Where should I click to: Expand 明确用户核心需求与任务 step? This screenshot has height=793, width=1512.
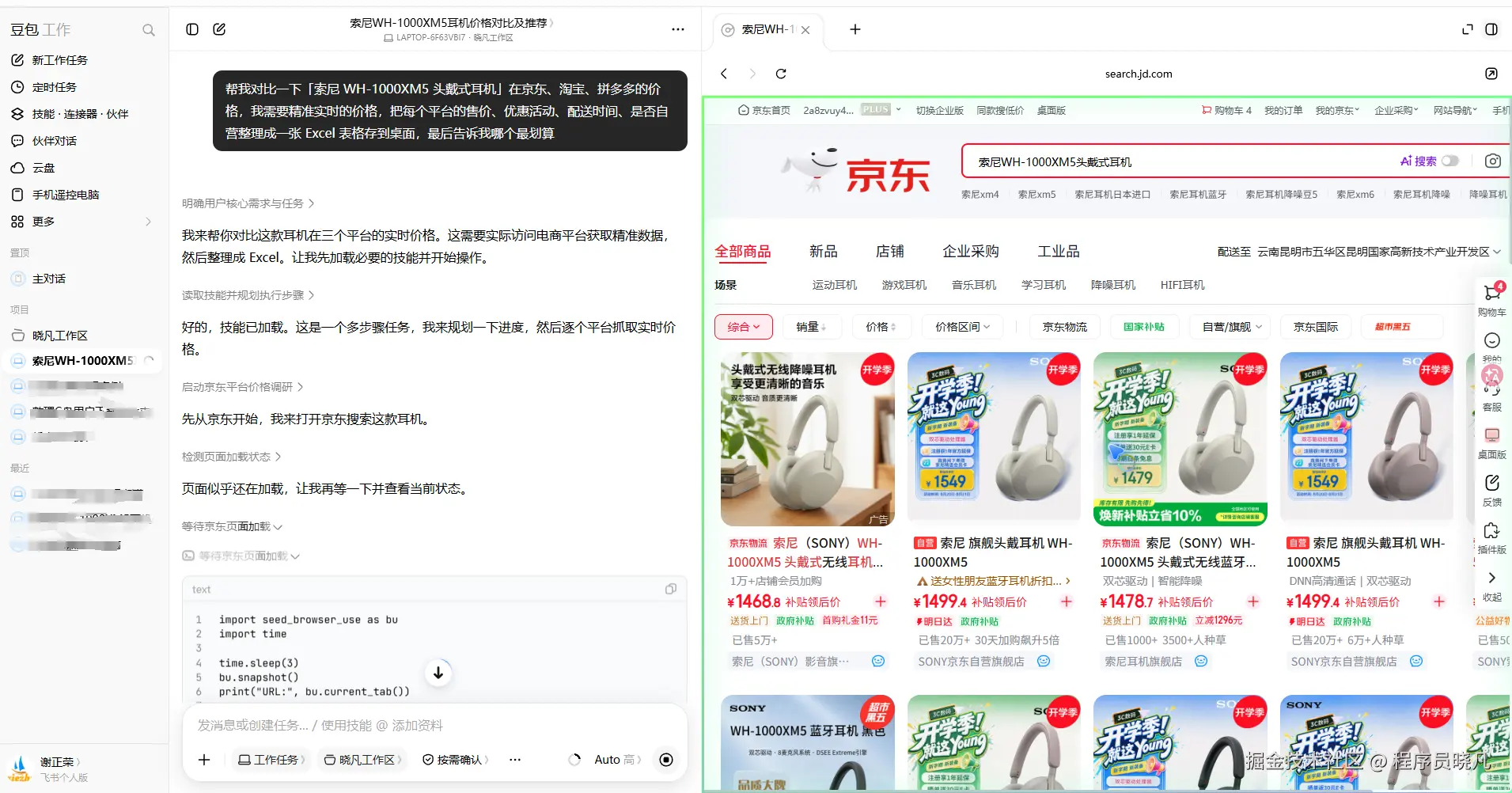[x=248, y=203]
